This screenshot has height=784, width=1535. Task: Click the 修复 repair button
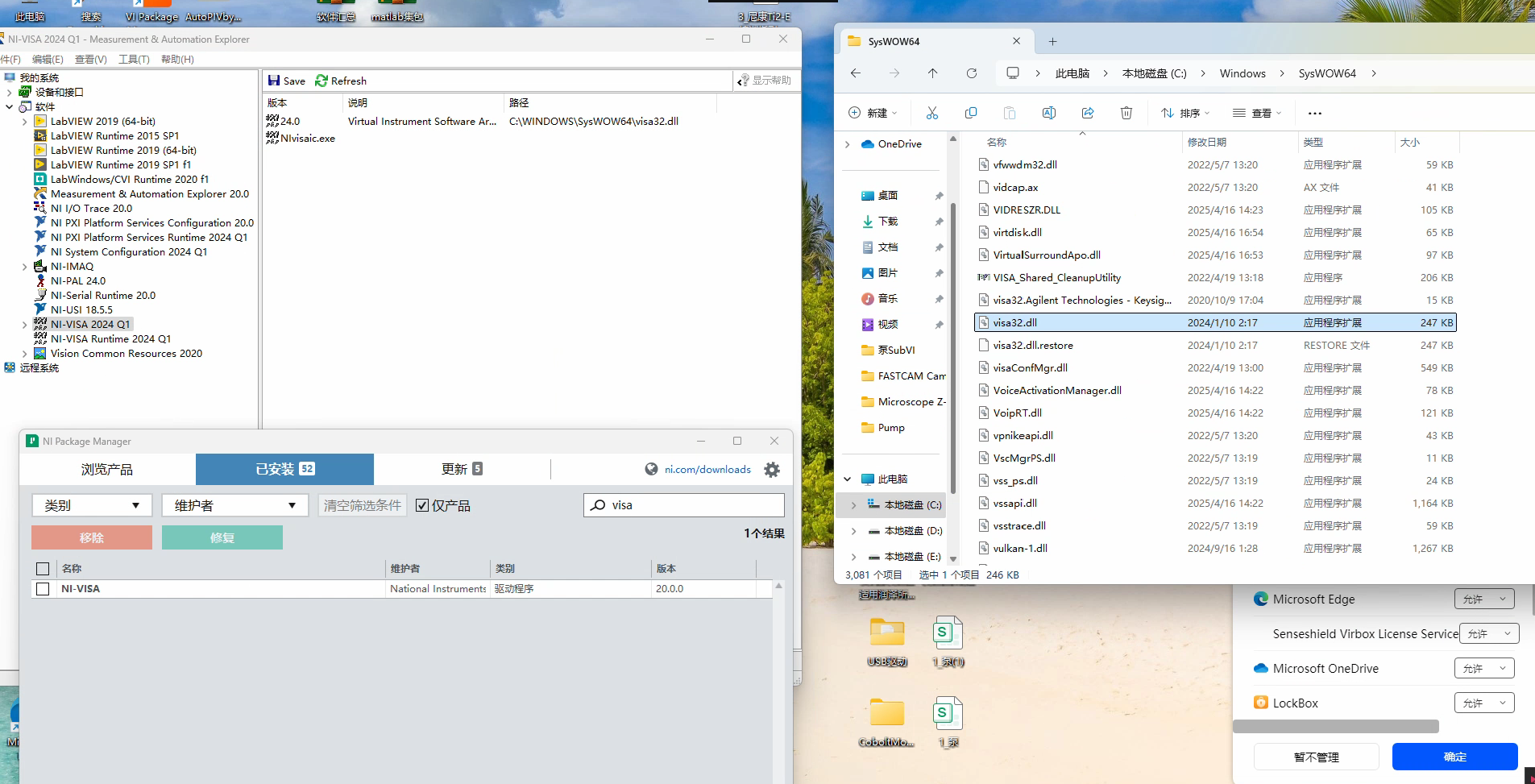222,537
